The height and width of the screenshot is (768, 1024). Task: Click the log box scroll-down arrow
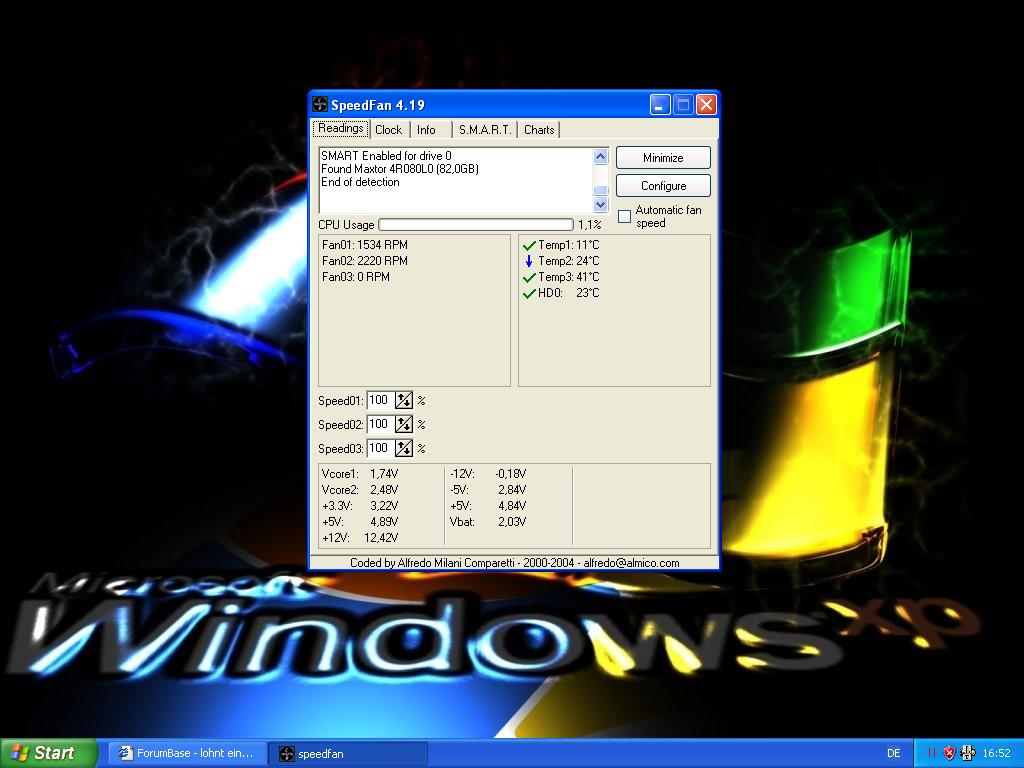[x=600, y=204]
